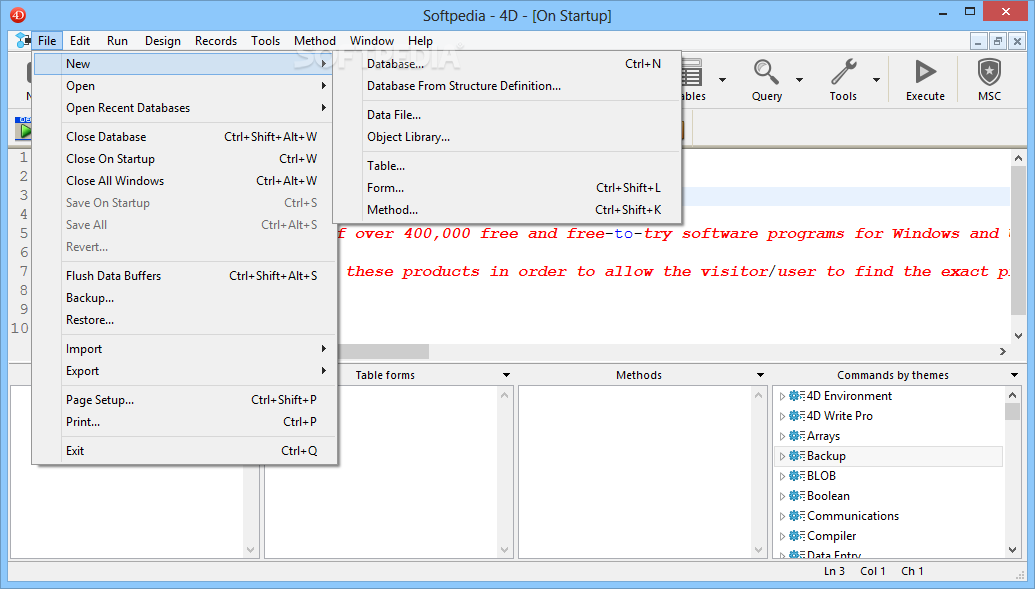Open the Records menu

tap(216, 41)
